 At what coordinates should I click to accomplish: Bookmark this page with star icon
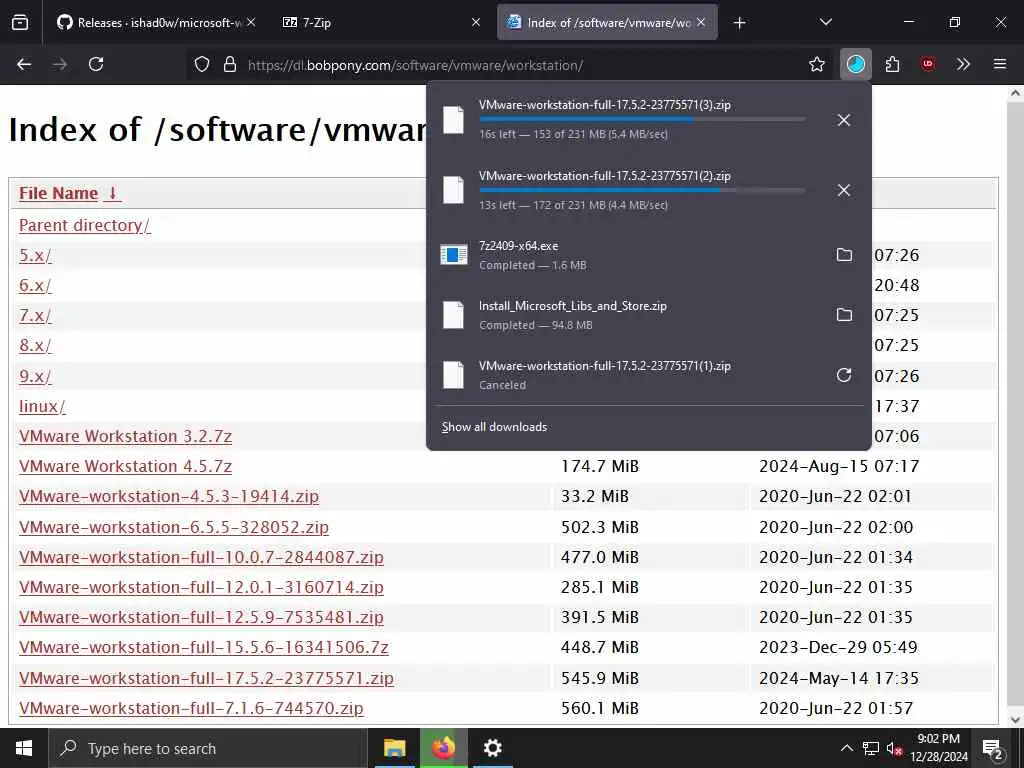(817, 64)
